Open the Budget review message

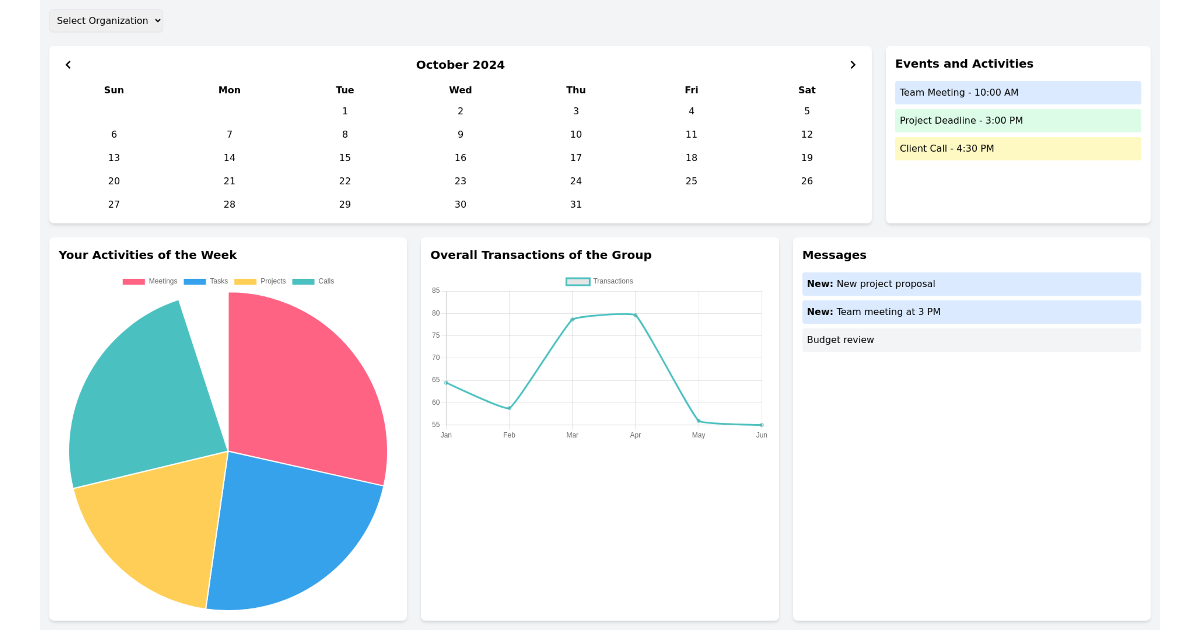(x=971, y=340)
